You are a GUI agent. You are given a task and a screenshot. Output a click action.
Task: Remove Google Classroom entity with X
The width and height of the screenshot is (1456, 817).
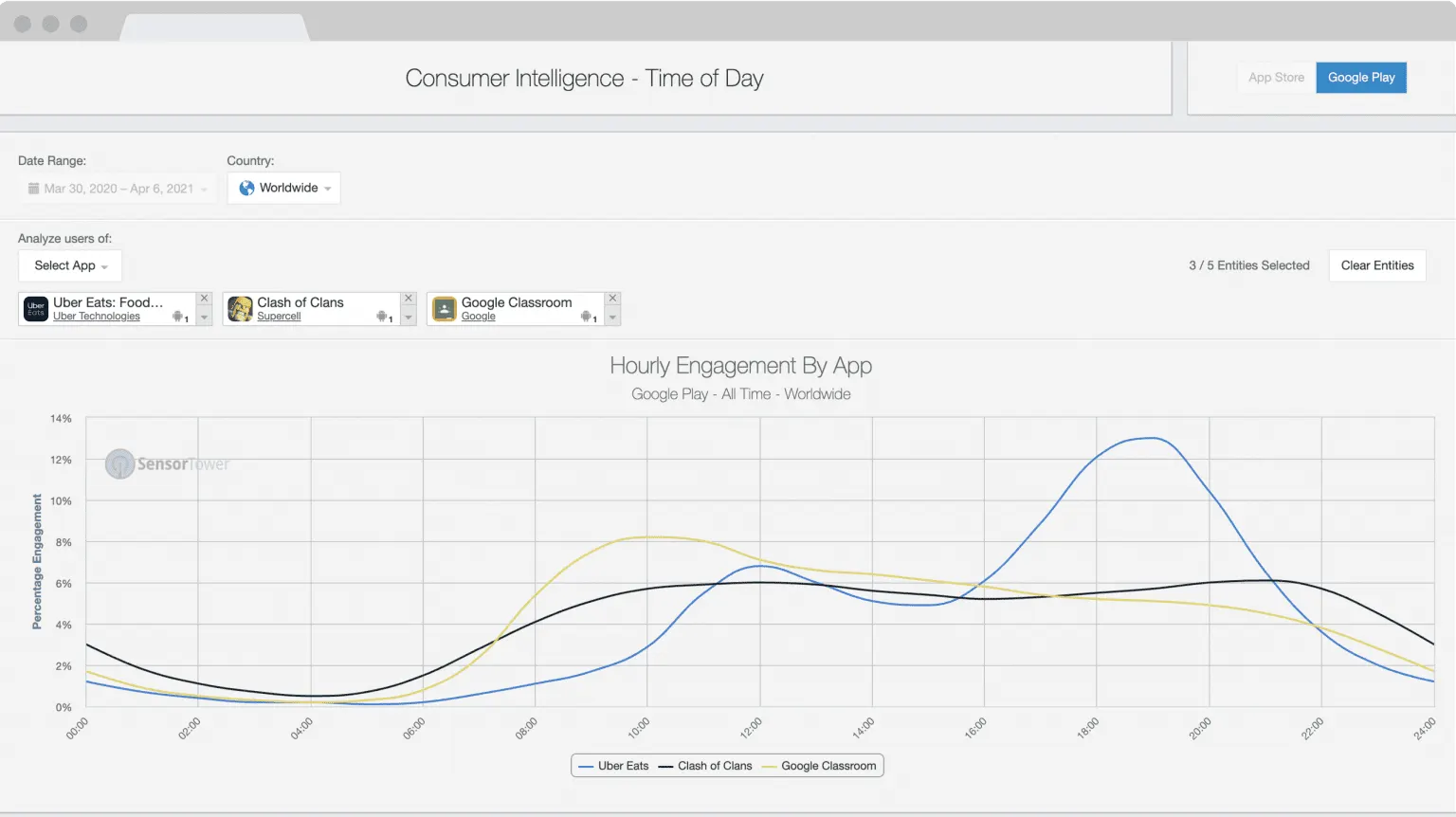(x=612, y=299)
